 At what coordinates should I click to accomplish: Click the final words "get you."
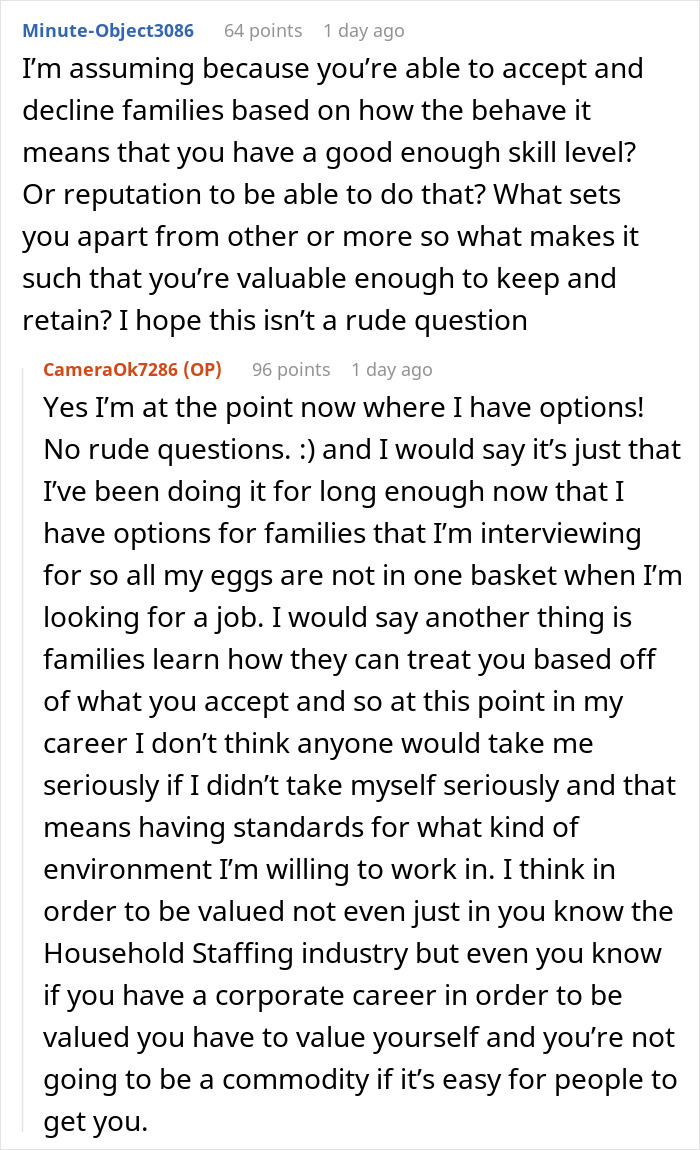pyautogui.click(x=96, y=1121)
